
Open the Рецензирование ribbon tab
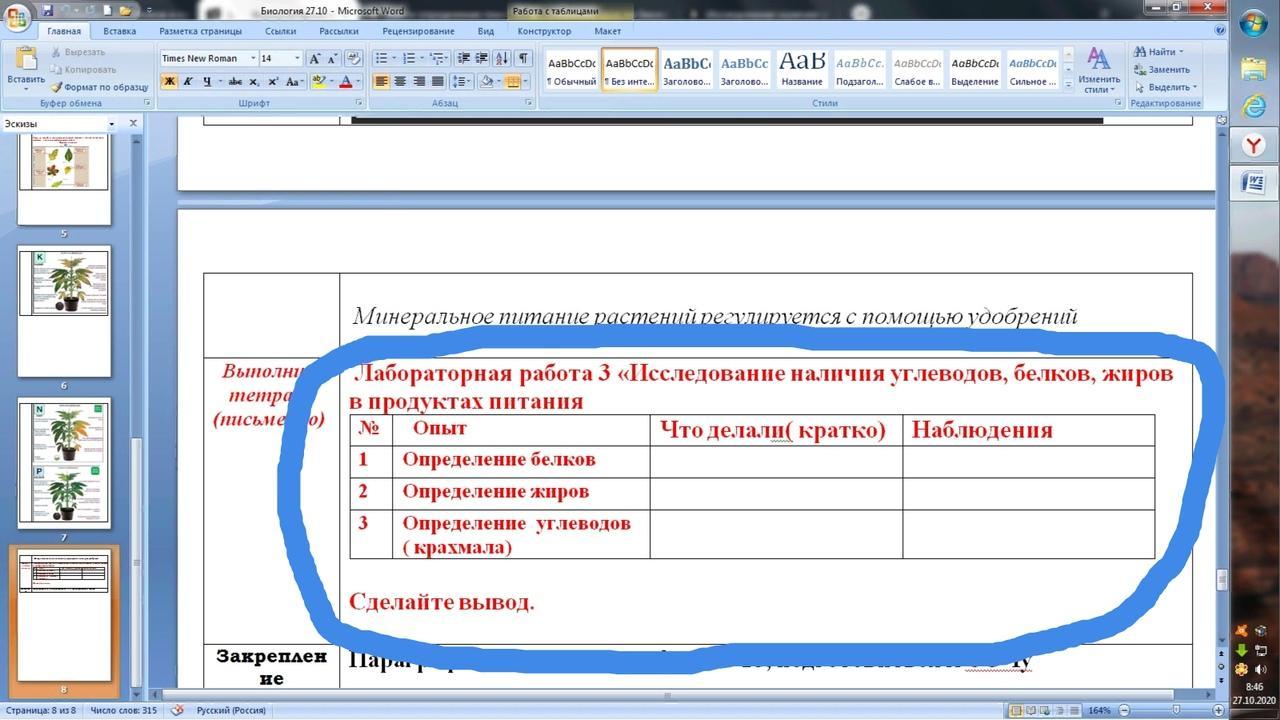point(417,31)
